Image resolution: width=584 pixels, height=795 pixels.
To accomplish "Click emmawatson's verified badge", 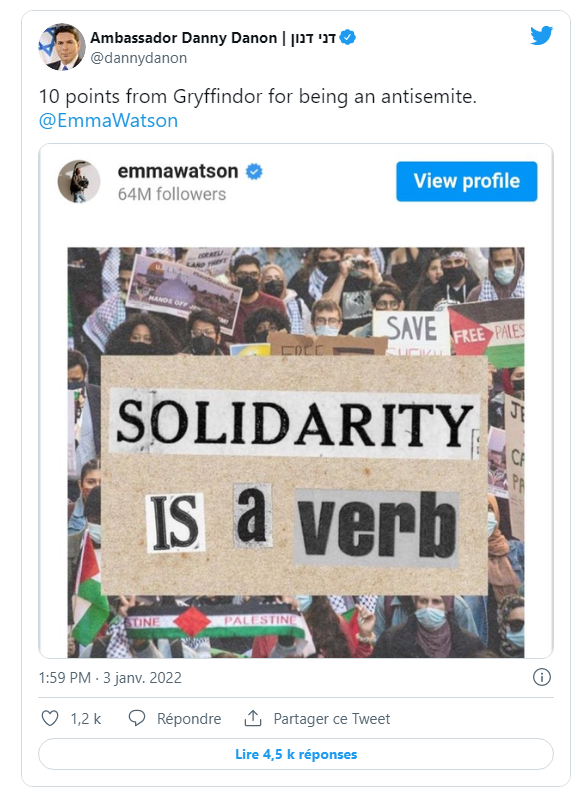I will click(254, 172).
